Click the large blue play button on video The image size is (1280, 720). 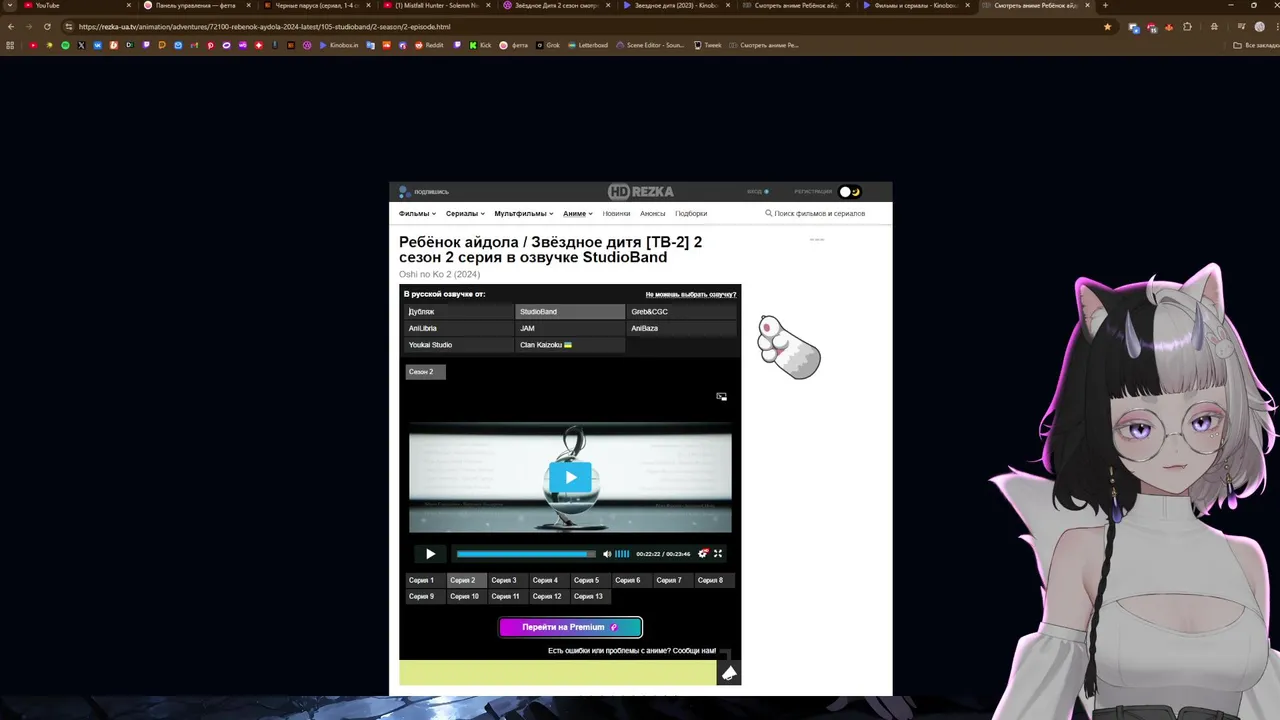570,477
